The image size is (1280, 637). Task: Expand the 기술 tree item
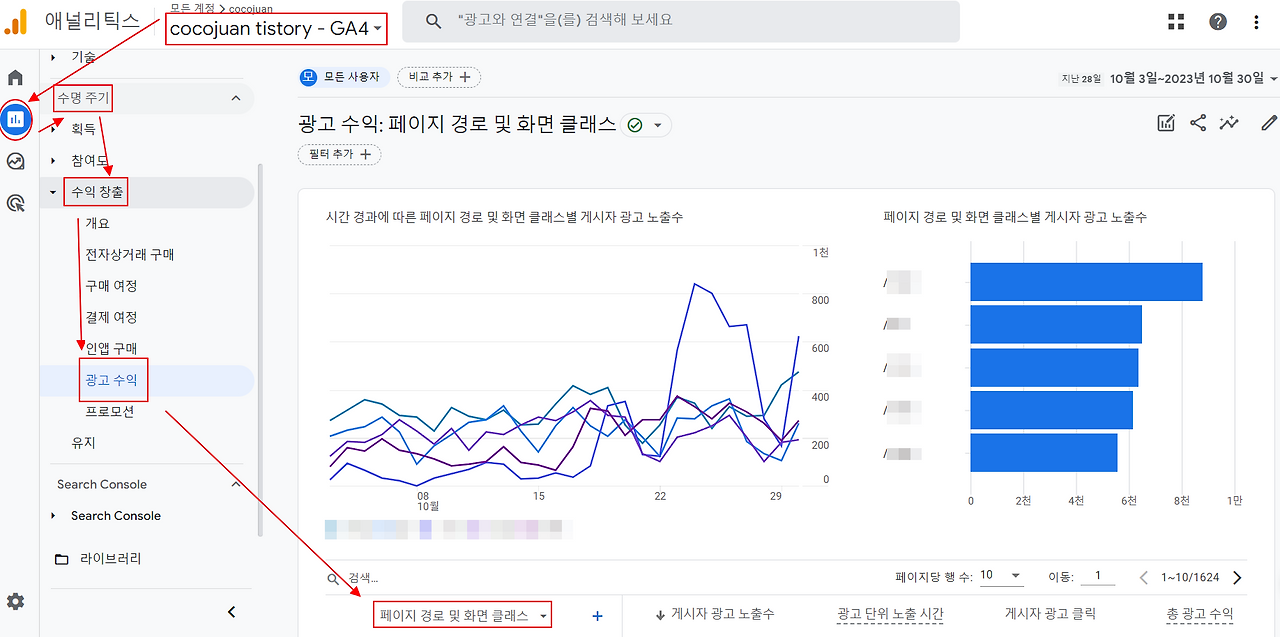pyautogui.click(x=53, y=57)
